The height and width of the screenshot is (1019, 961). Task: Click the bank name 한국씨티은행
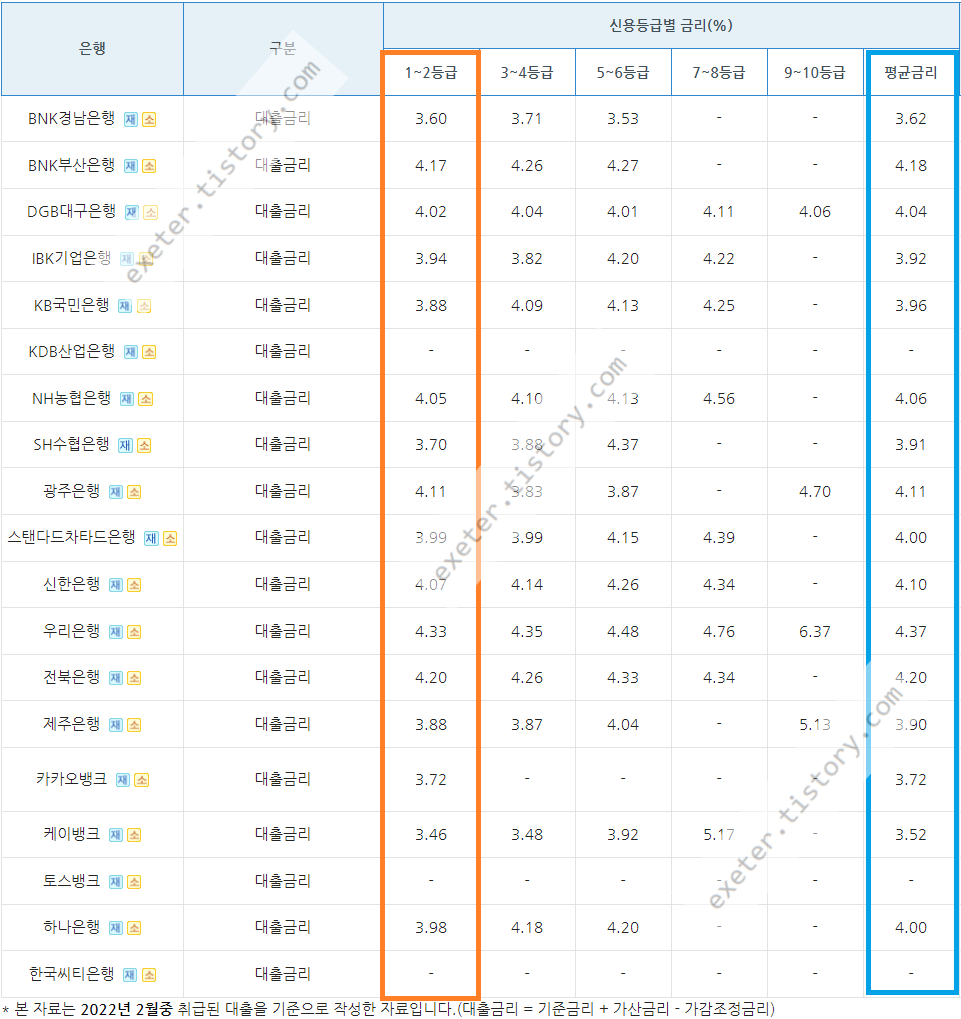(71, 974)
